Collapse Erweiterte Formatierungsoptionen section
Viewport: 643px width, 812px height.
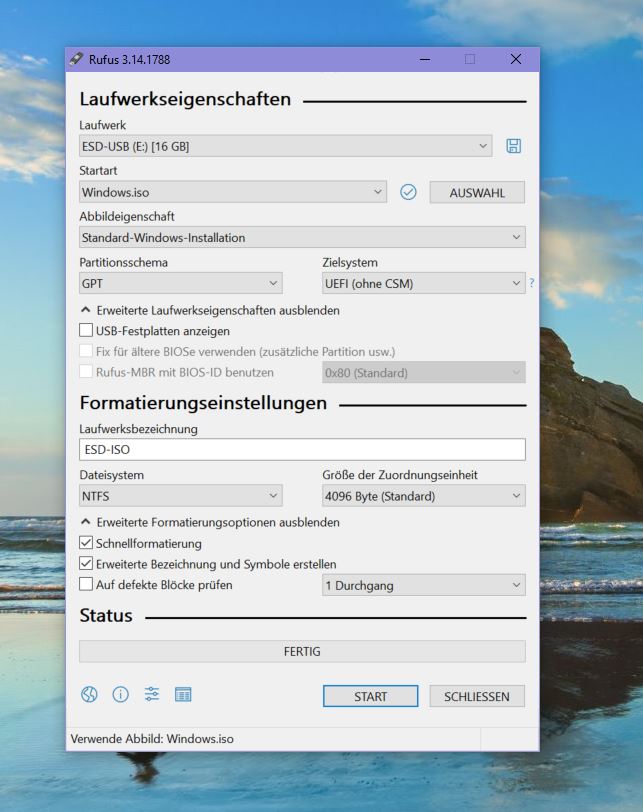pyautogui.click(x=211, y=522)
